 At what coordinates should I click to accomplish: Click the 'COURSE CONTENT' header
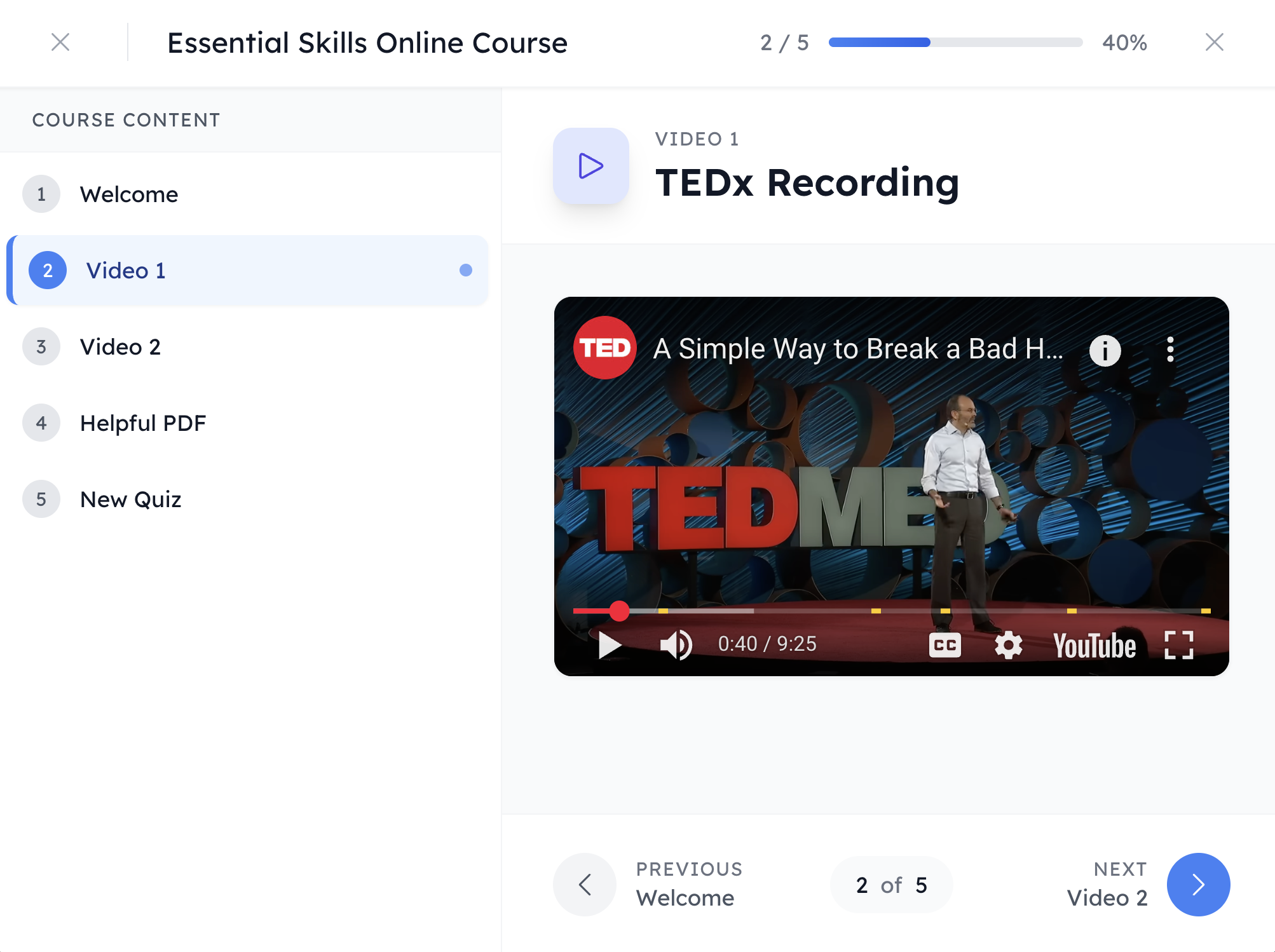tap(126, 120)
